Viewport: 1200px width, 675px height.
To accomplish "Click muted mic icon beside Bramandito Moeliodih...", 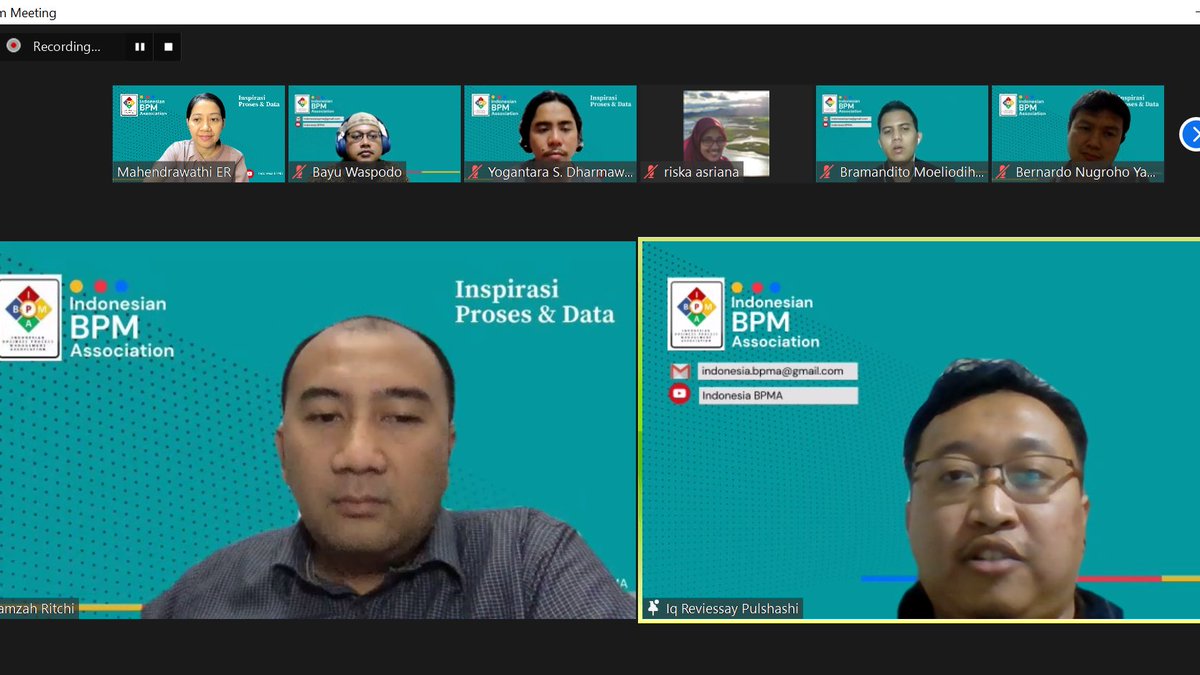I will (x=827, y=172).
